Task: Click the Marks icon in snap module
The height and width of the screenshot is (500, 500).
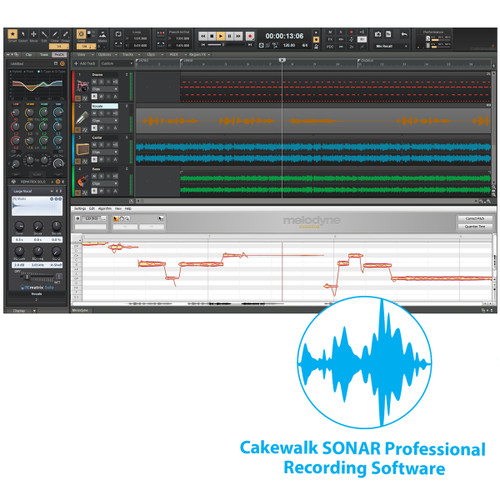Action: [102, 35]
